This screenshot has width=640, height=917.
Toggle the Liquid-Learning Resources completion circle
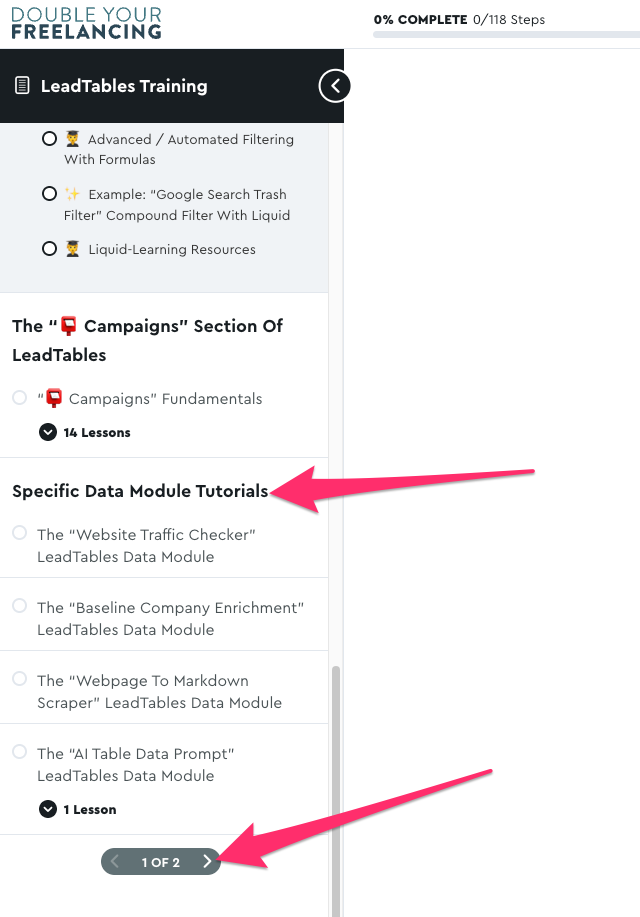[49, 249]
